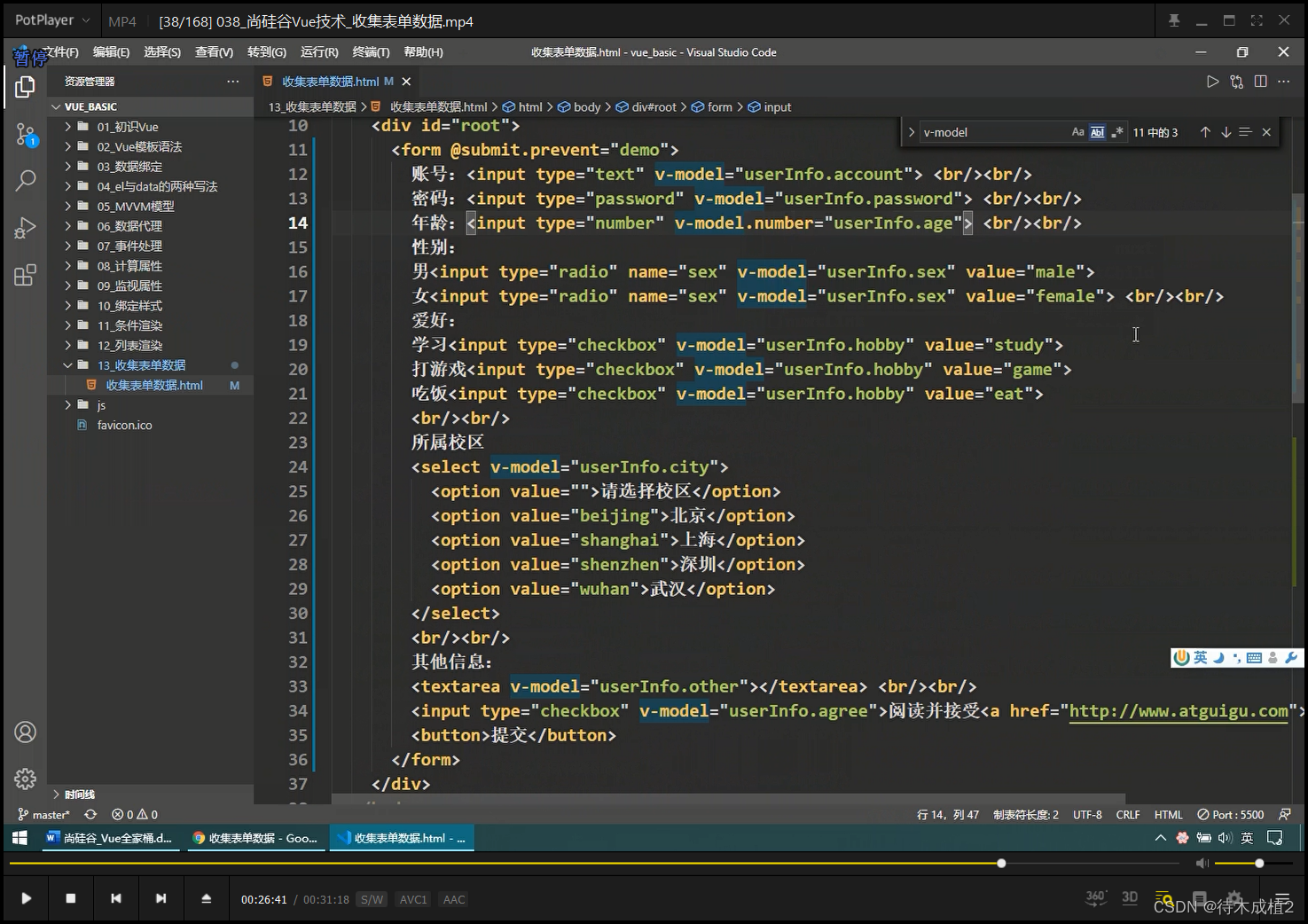Click the UTF-8 encoding button
The image size is (1308, 924).
point(1087,814)
